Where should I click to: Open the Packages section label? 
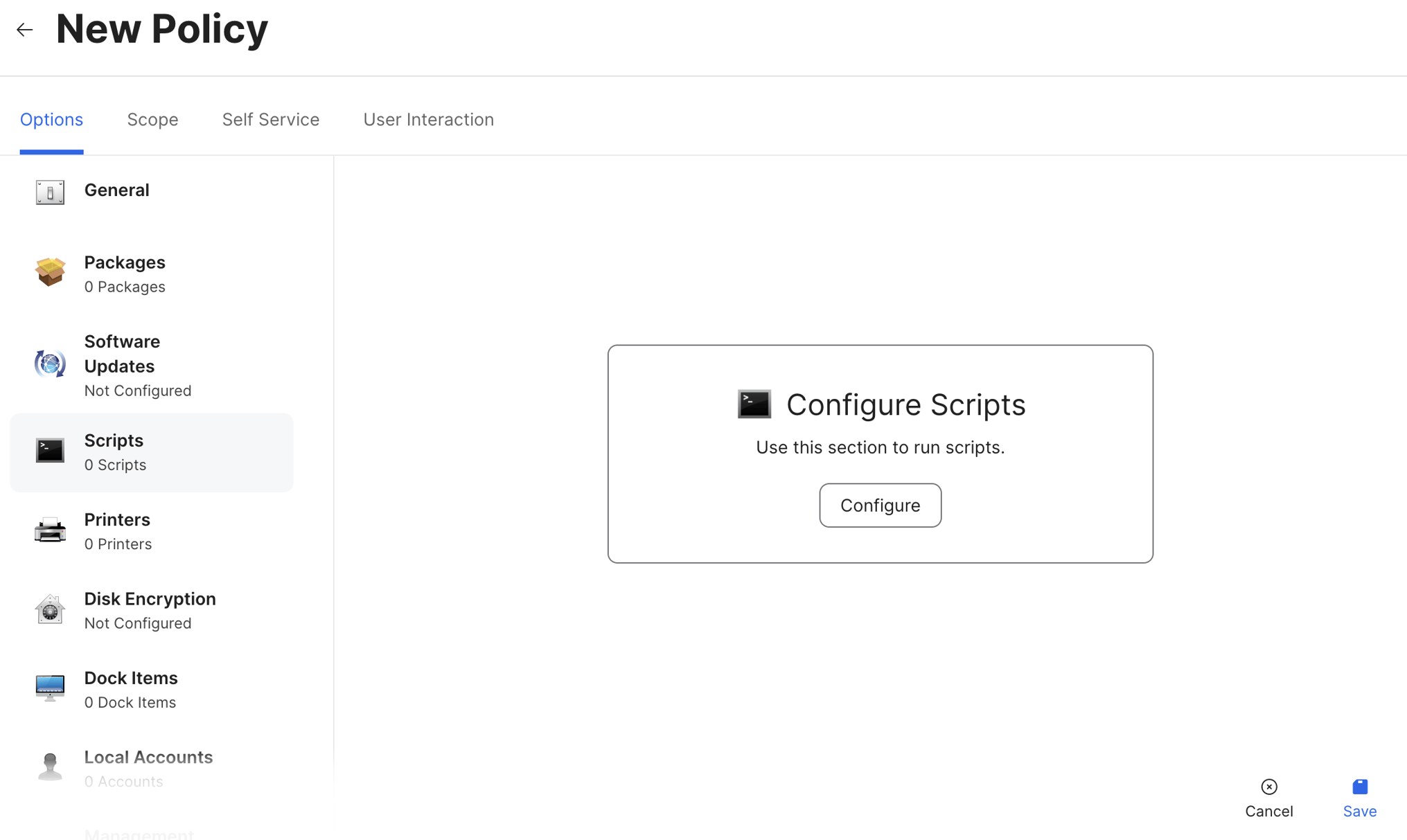coord(125,263)
